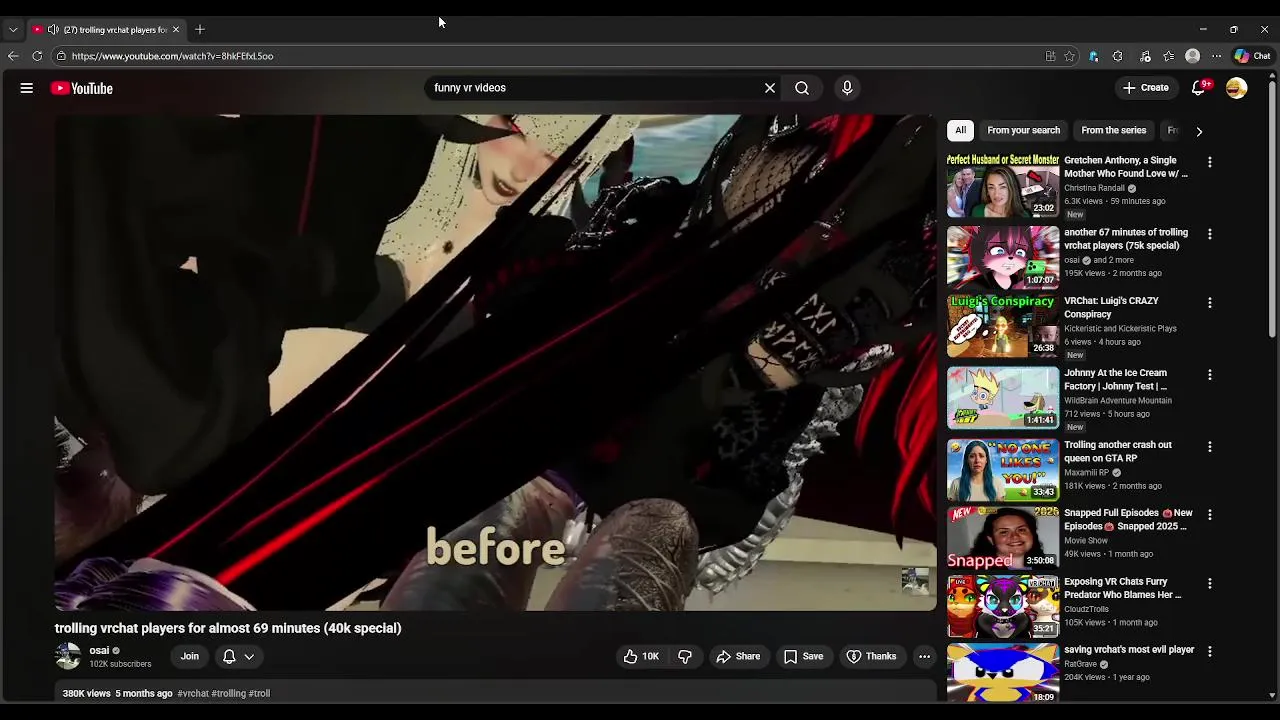
Task: Show more filter chips with right arrow
Action: (1199, 130)
